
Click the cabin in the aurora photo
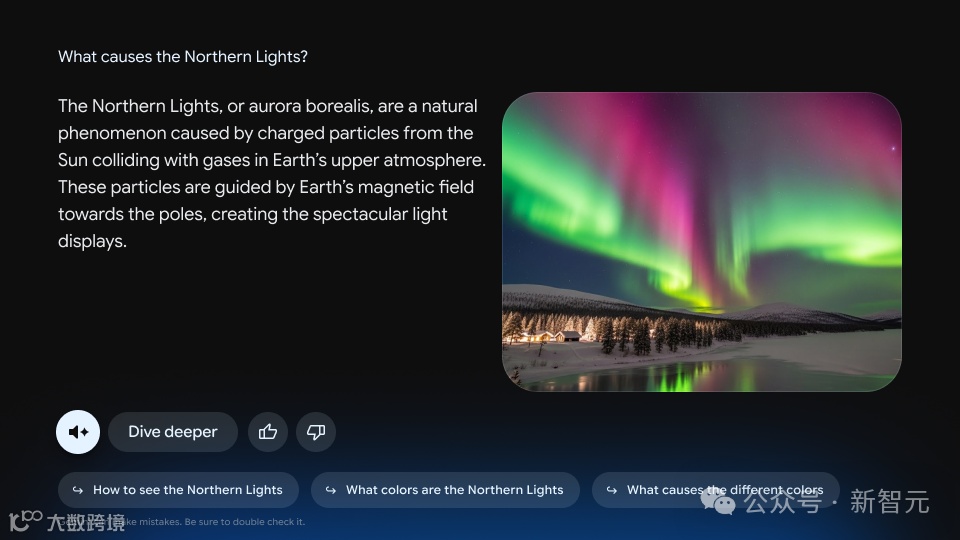(568, 336)
